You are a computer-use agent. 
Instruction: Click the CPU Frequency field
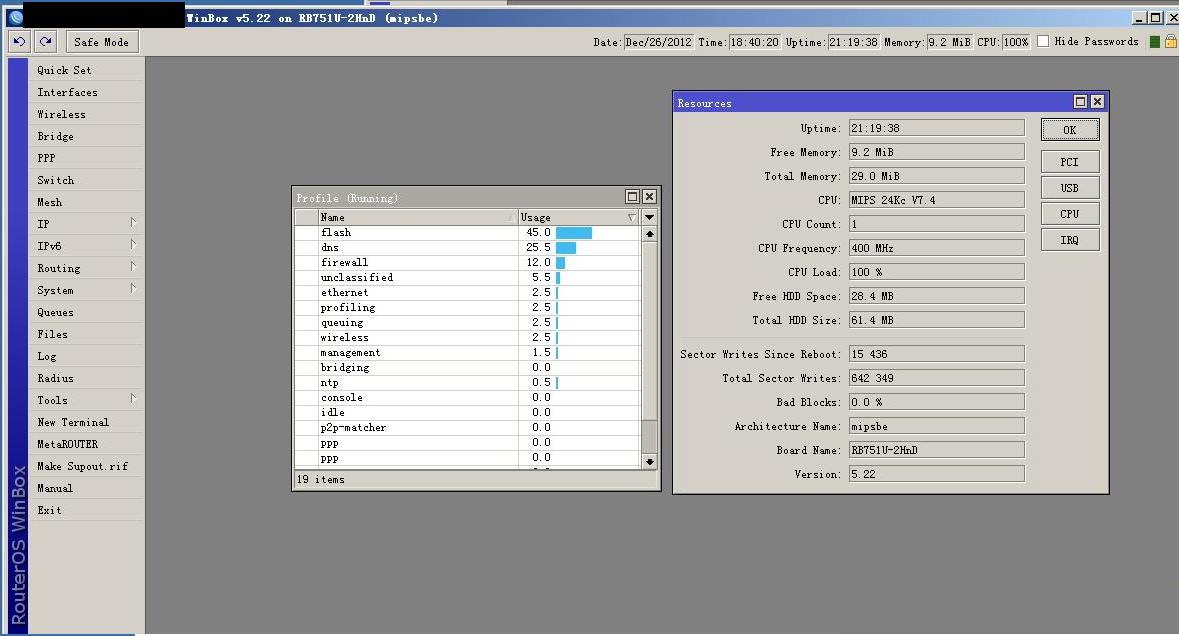tap(937, 248)
